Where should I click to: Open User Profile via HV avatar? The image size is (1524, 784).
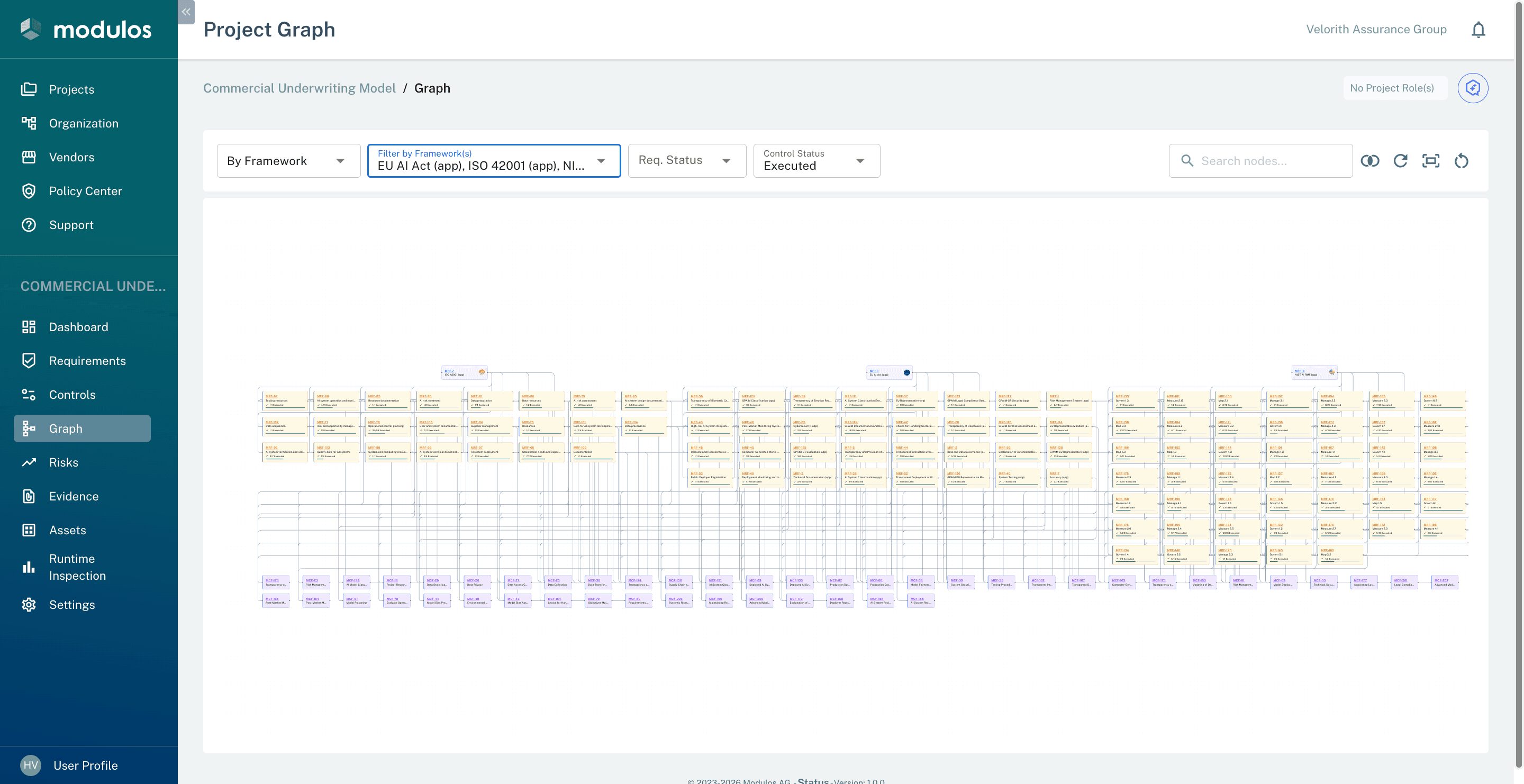pos(31,765)
